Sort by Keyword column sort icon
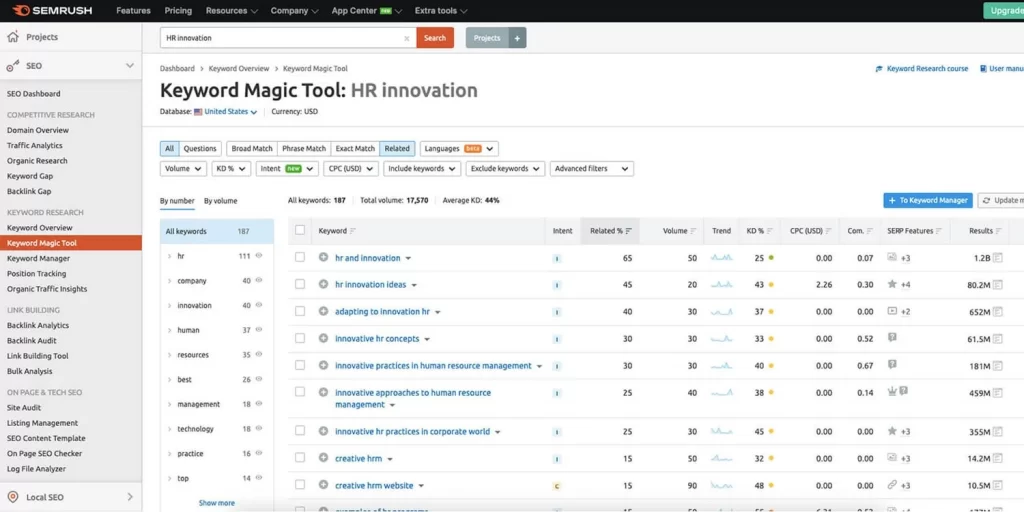 tap(353, 231)
